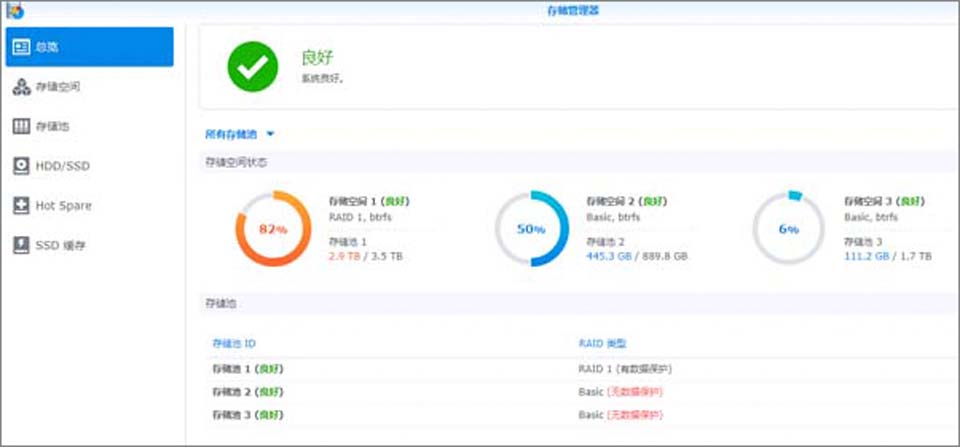
Task: Click the HDD/SSD drive icon
Action: (x=21, y=166)
